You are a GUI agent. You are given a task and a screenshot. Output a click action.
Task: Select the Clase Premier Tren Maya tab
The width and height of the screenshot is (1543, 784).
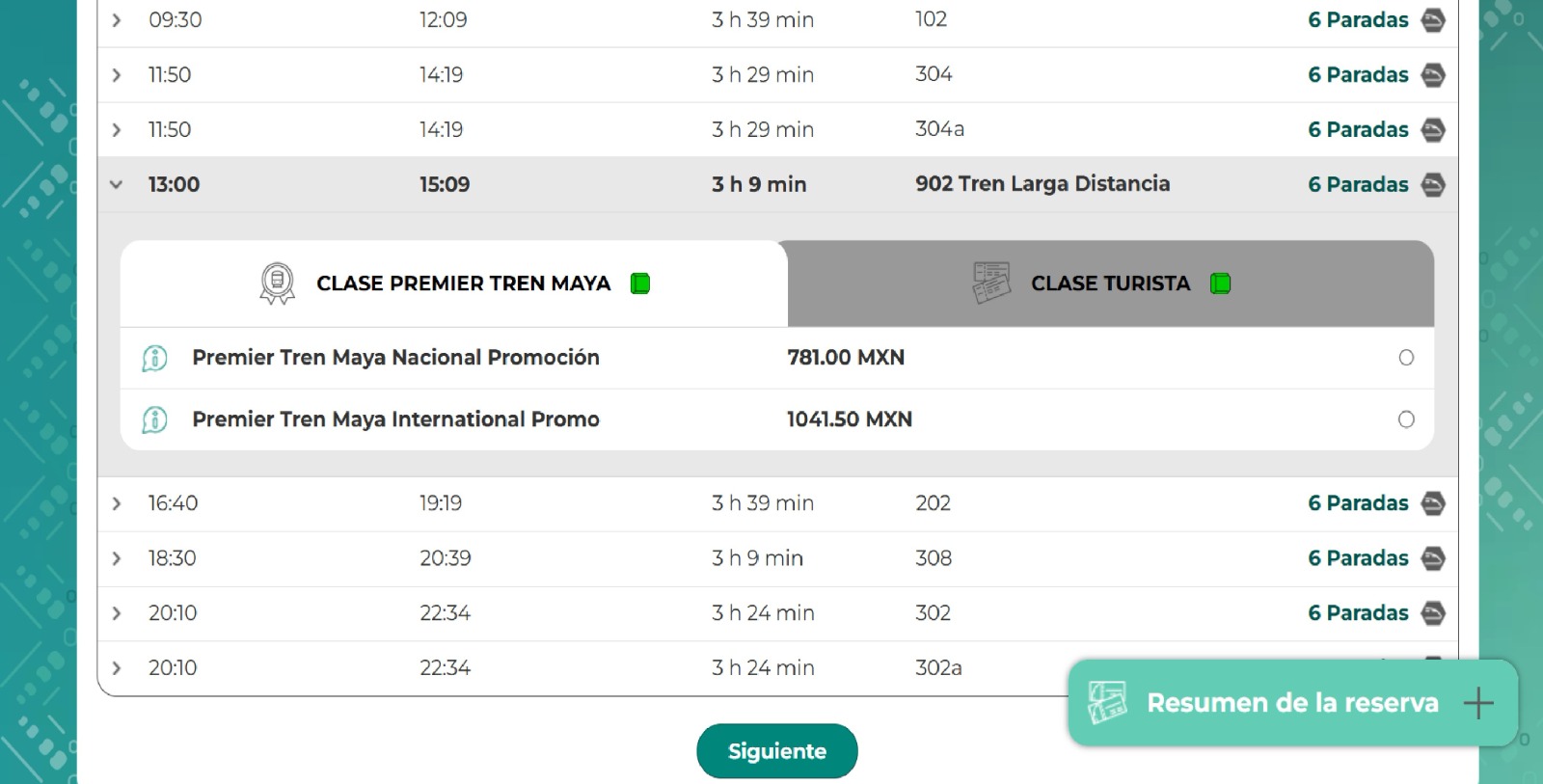click(x=463, y=284)
